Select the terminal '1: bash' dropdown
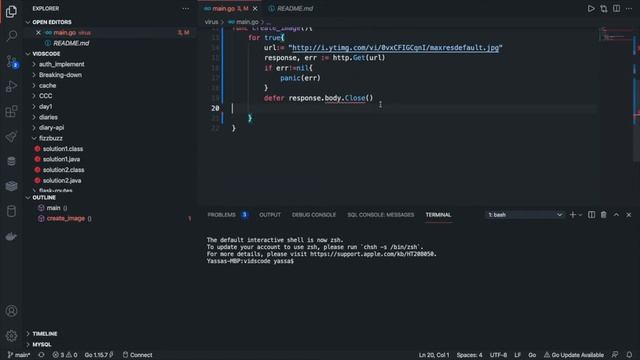640x360 pixels. (524, 215)
